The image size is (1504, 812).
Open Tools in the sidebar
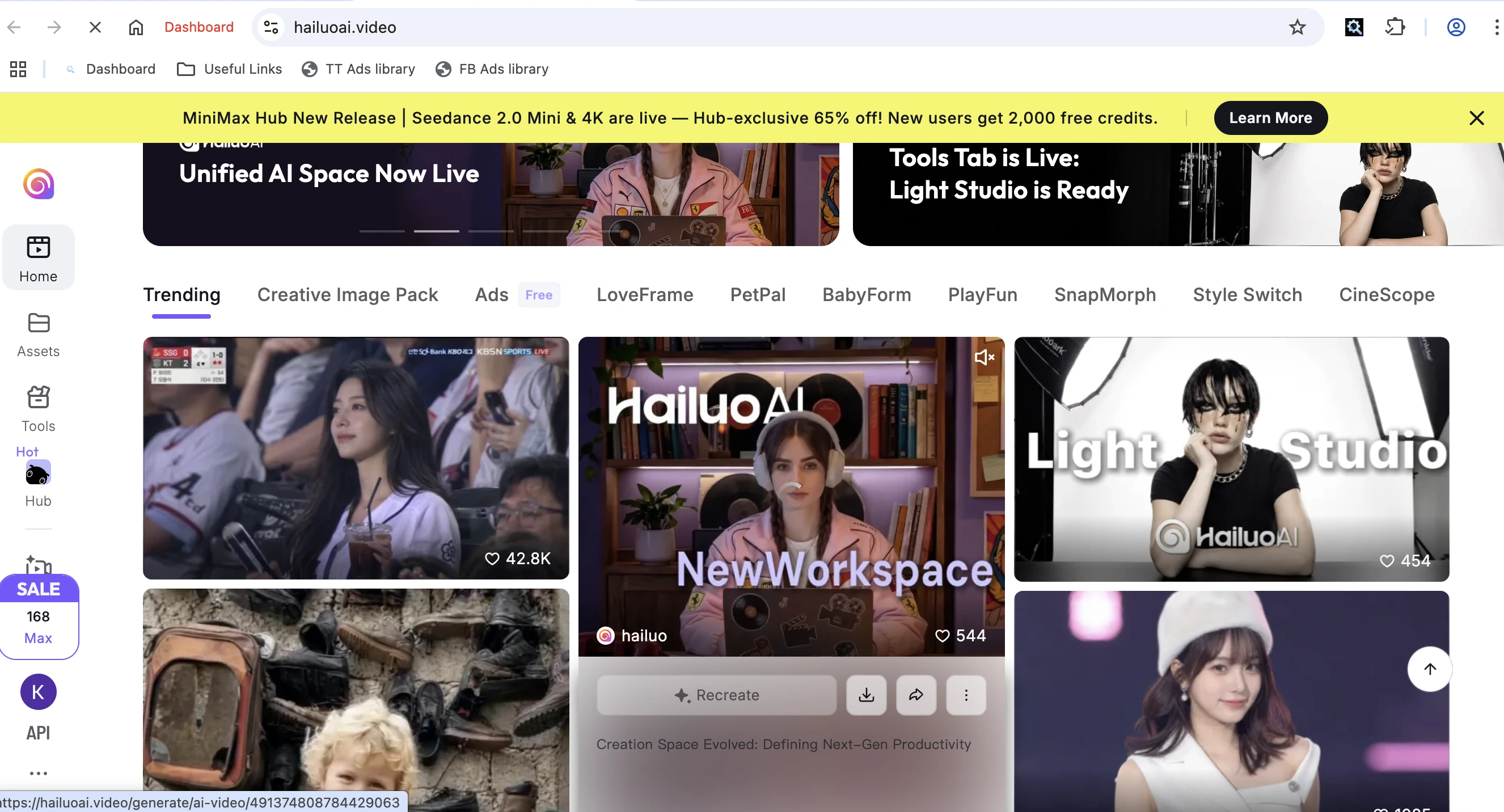click(x=39, y=409)
